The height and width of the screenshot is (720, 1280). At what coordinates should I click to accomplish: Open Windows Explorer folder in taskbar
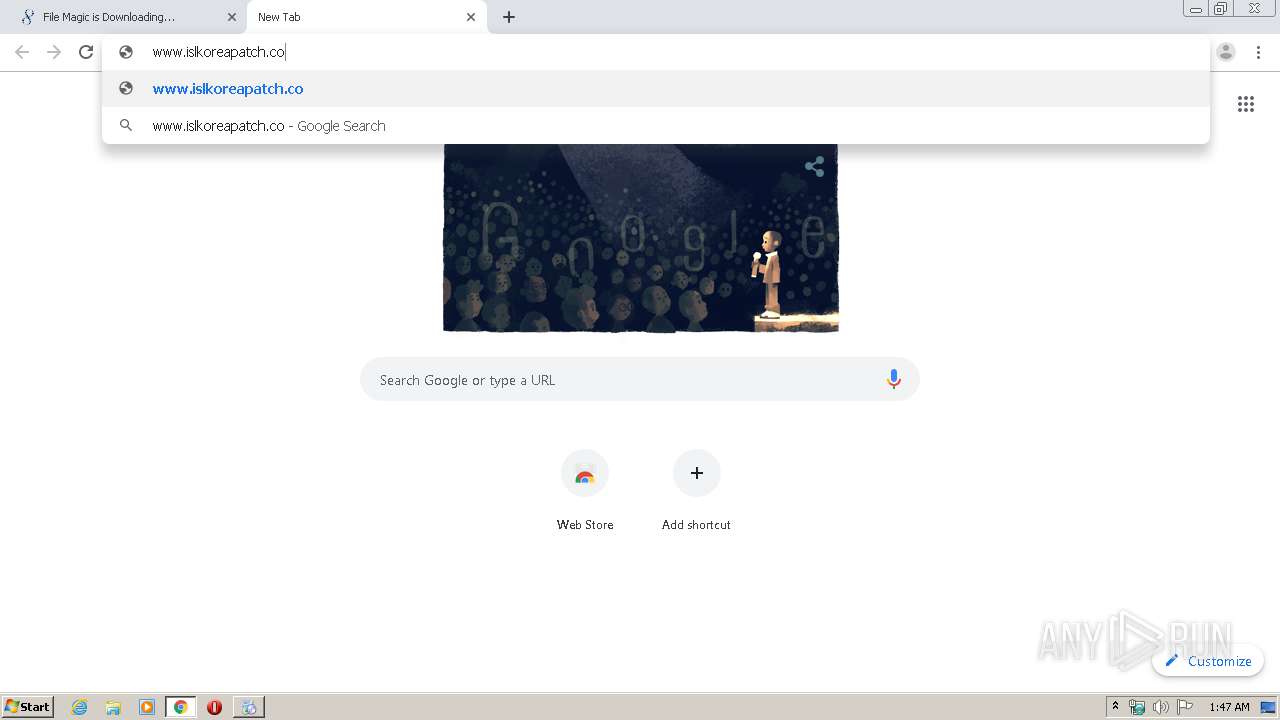(113, 707)
